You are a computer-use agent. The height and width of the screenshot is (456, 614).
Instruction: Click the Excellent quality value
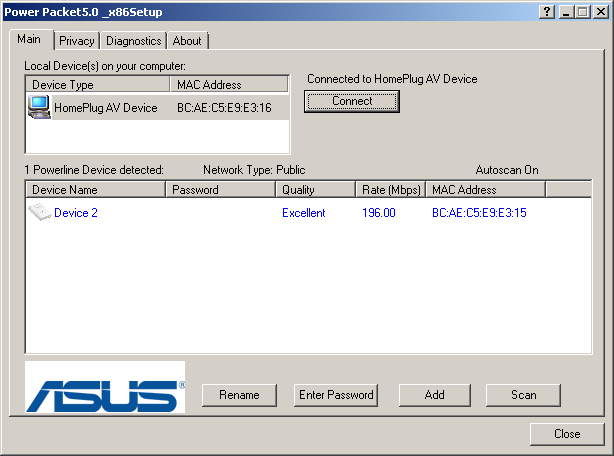point(303,213)
